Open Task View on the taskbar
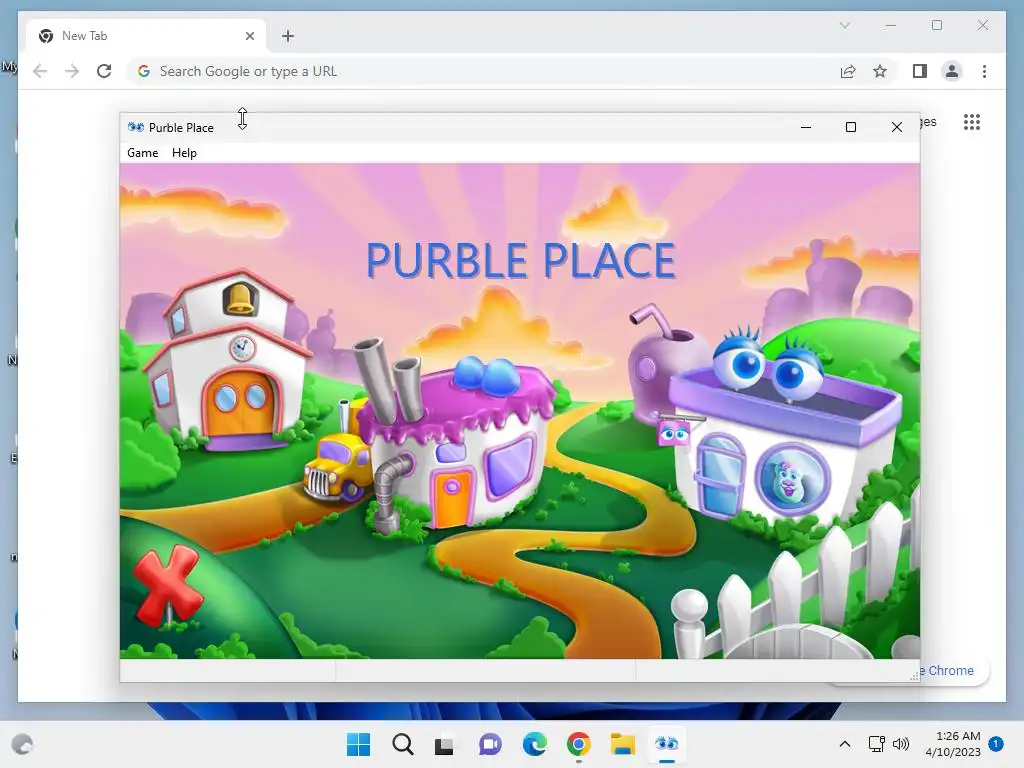 click(444, 744)
